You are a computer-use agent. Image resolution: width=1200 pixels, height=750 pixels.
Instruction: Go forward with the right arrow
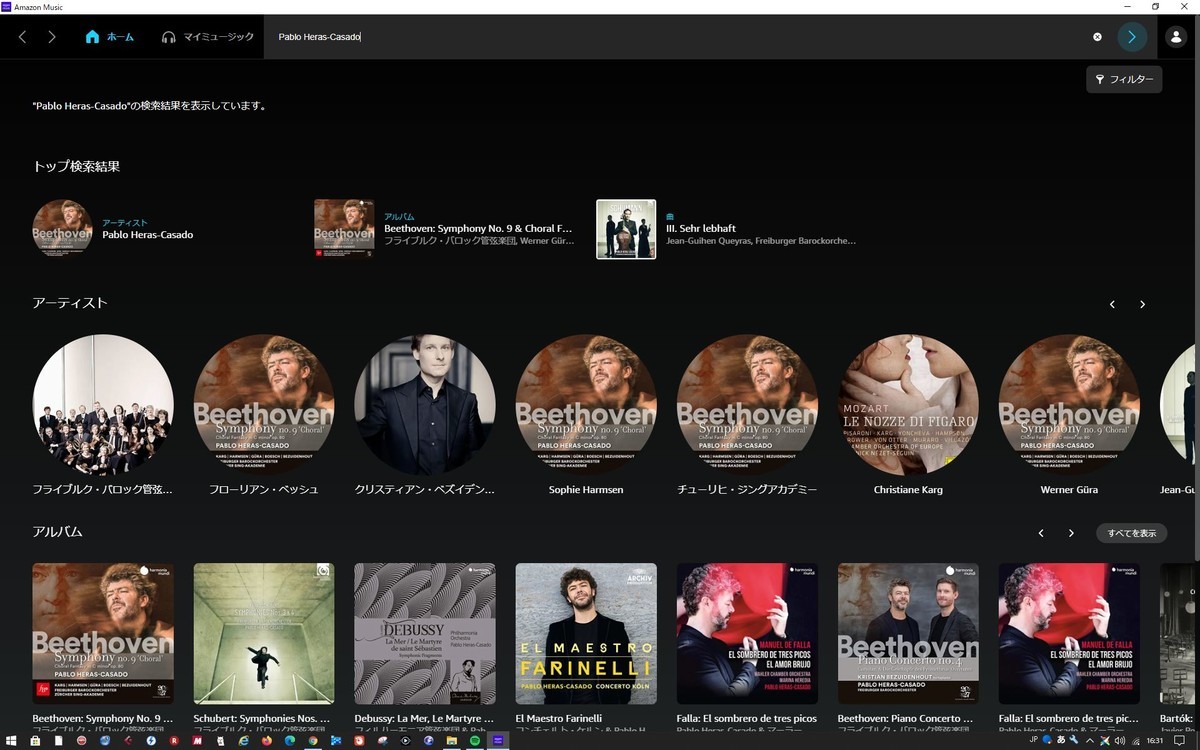pos(52,37)
